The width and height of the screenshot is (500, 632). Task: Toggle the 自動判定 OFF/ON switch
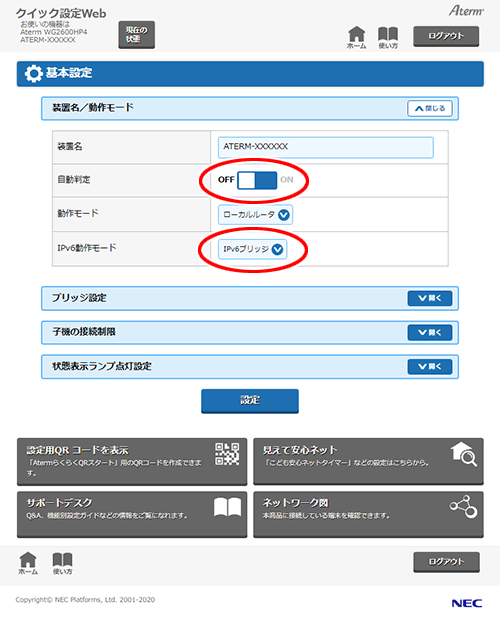(x=257, y=180)
